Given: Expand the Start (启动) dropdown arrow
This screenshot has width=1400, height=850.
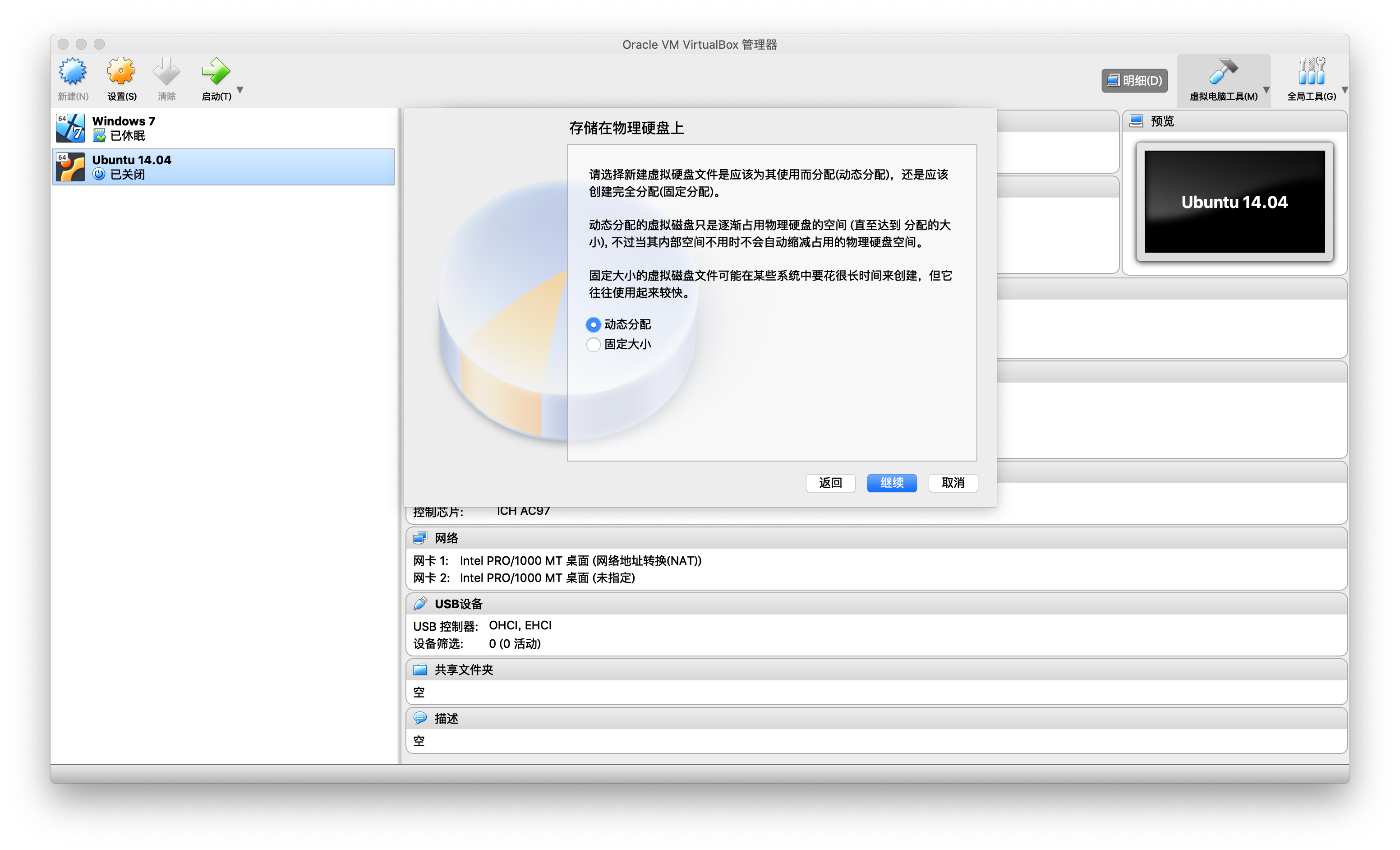Looking at the screenshot, I should click(x=240, y=90).
